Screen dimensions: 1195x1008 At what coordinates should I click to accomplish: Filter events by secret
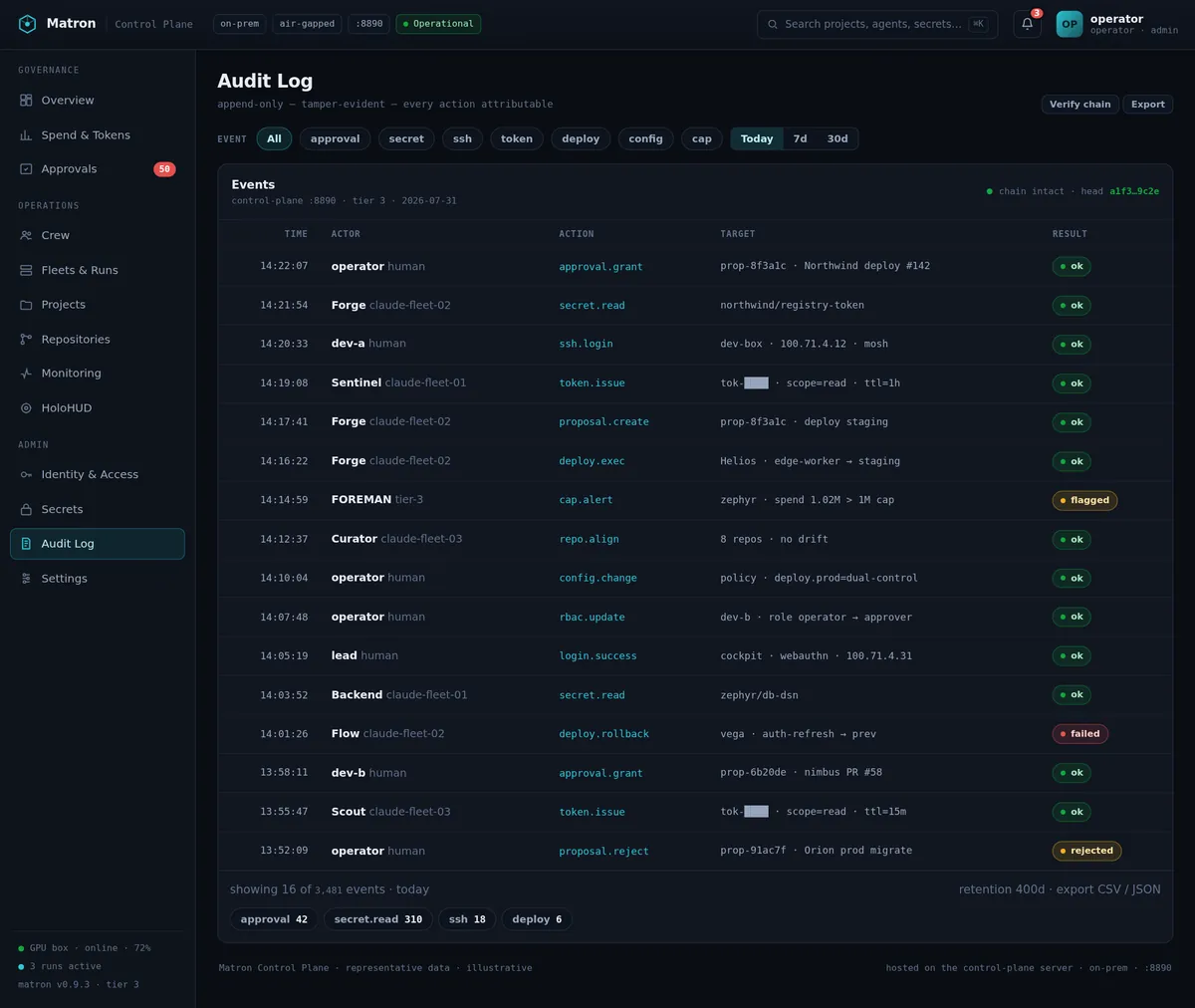pos(406,138)
